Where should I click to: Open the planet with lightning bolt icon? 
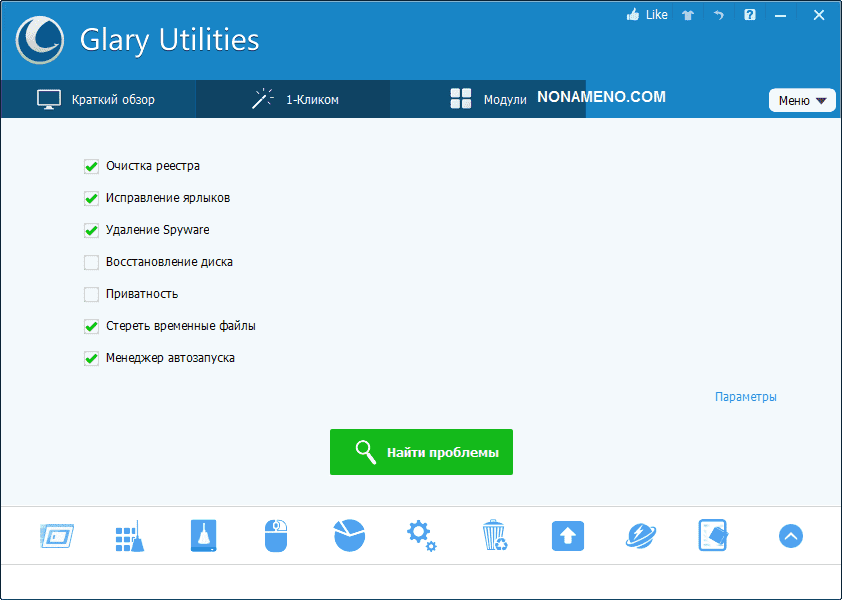640,536
